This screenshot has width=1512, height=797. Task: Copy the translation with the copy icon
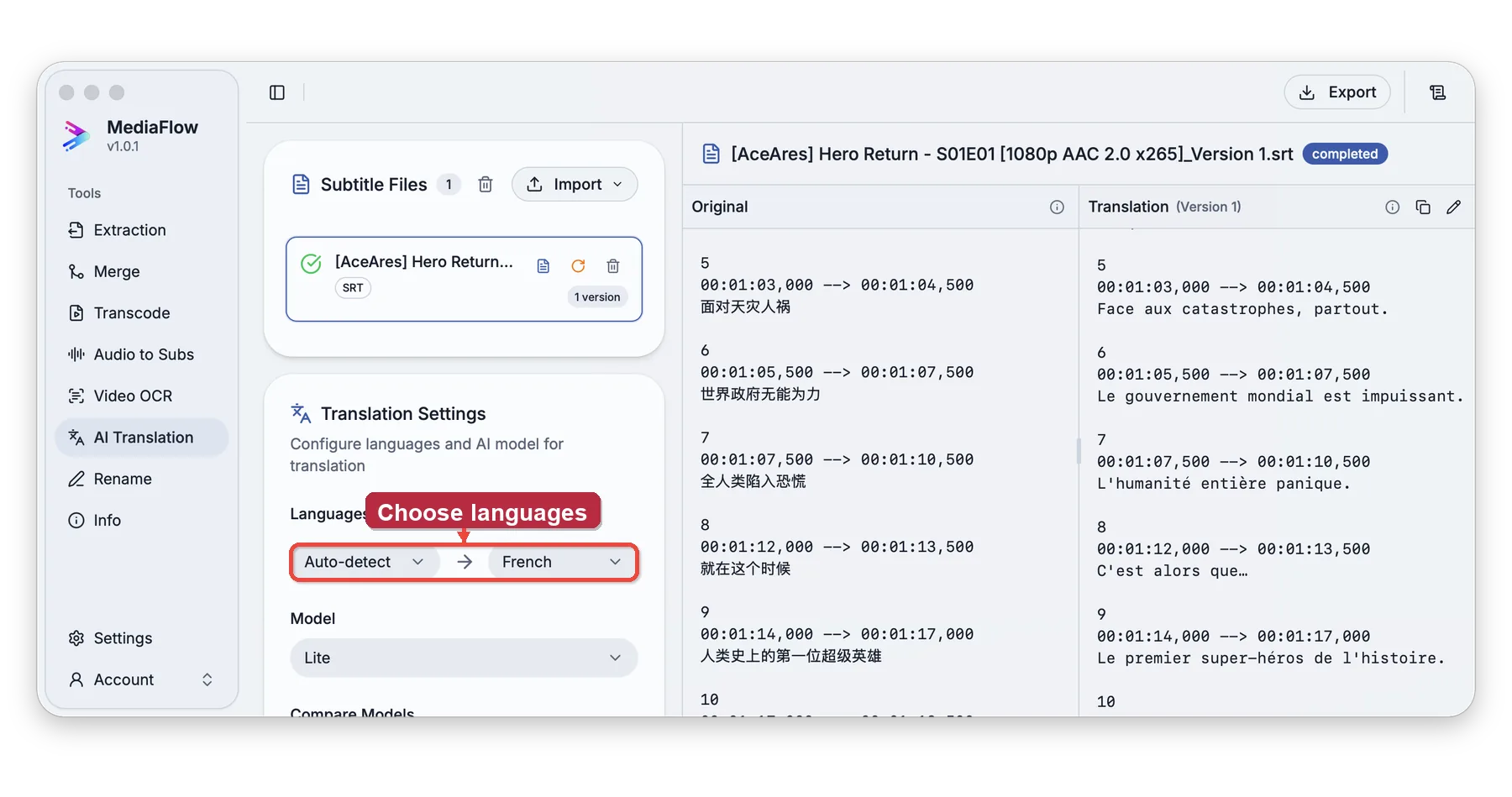coord(1423,207)
